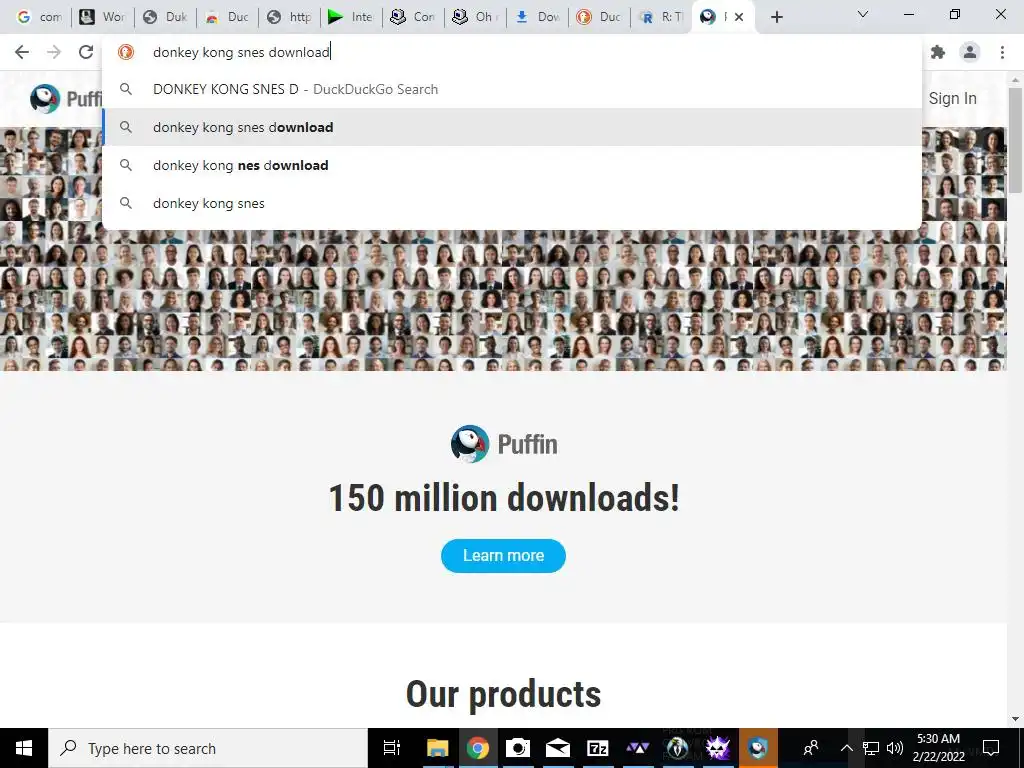The image size is (1024, 768).
Task: Open File Explorer from the taskbar
Action: pos(437,748)
